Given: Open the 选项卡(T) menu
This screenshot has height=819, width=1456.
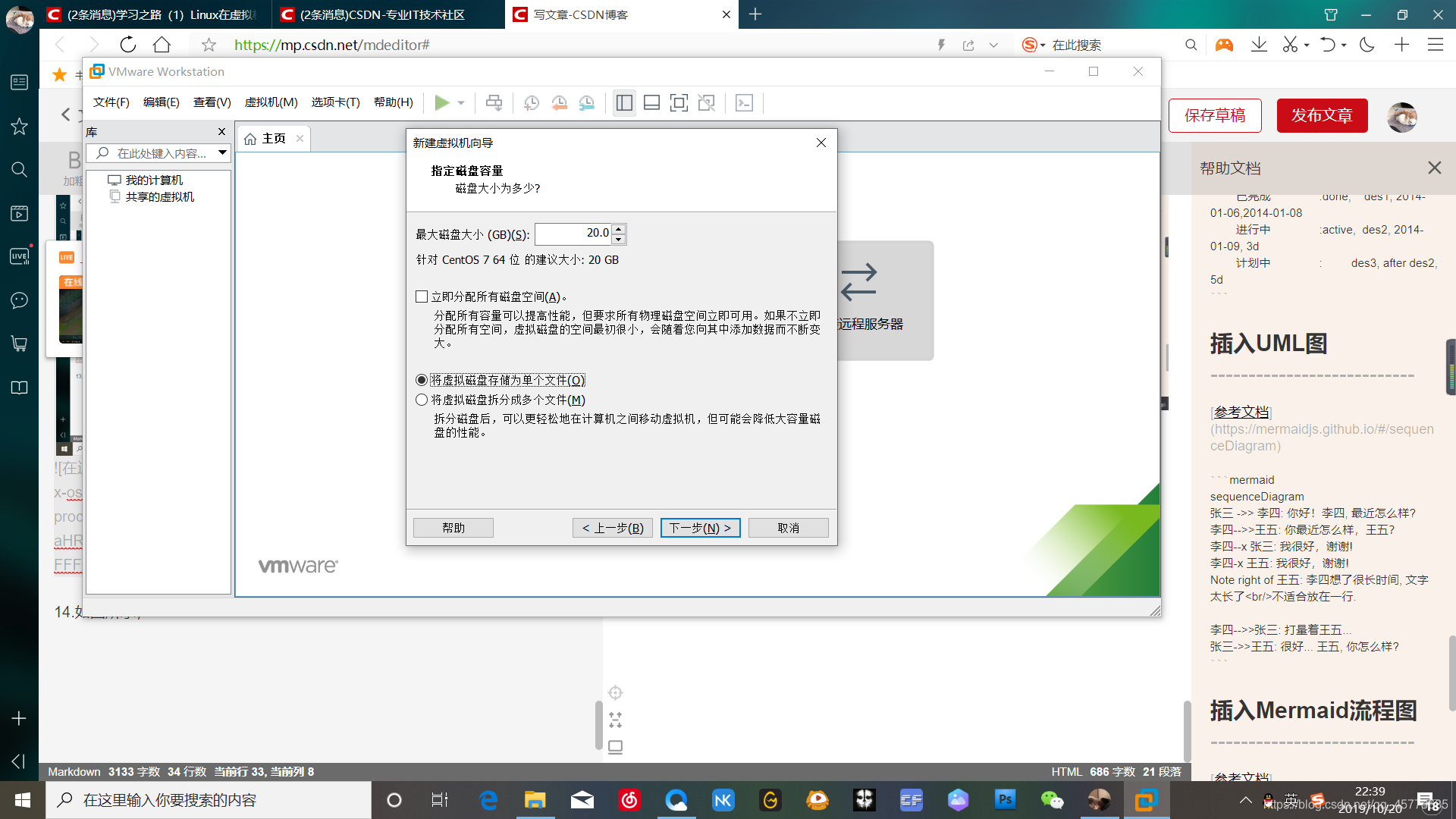Looking at the screenshot, I should (335, 102).
